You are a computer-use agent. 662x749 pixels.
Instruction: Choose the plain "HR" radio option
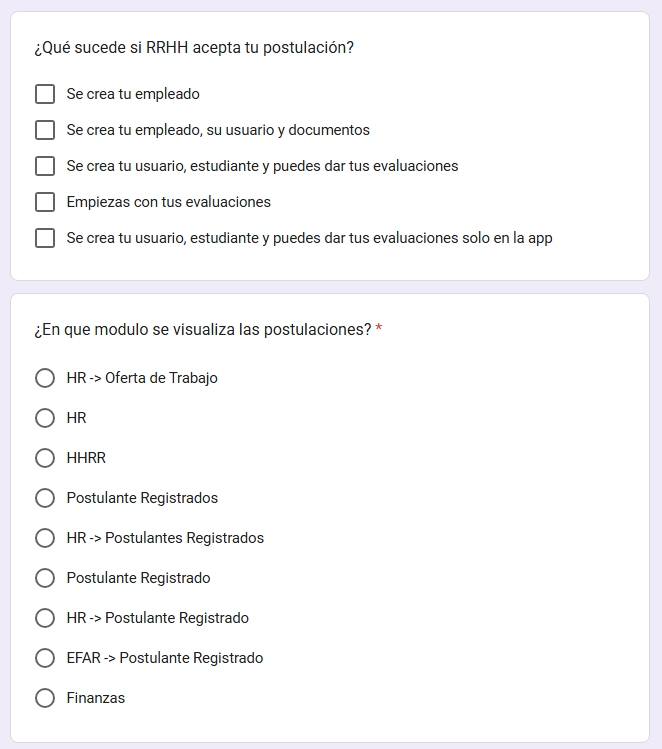coord(45,418)
